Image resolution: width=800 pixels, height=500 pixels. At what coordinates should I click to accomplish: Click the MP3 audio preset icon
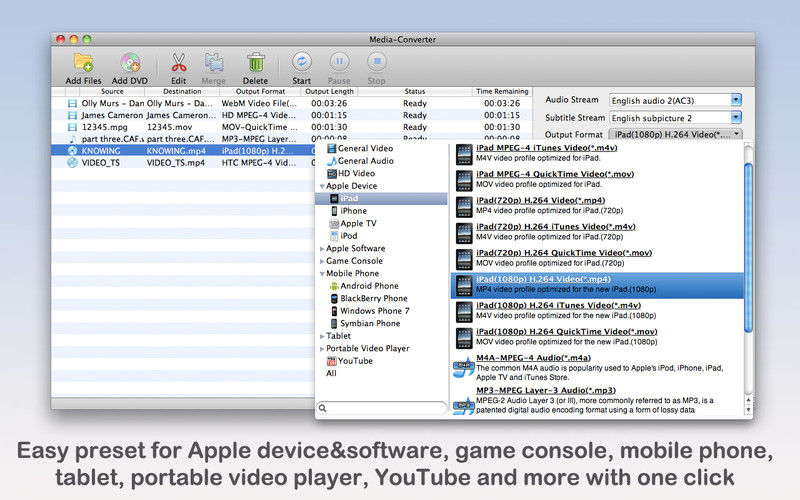[x=463, y=405]
